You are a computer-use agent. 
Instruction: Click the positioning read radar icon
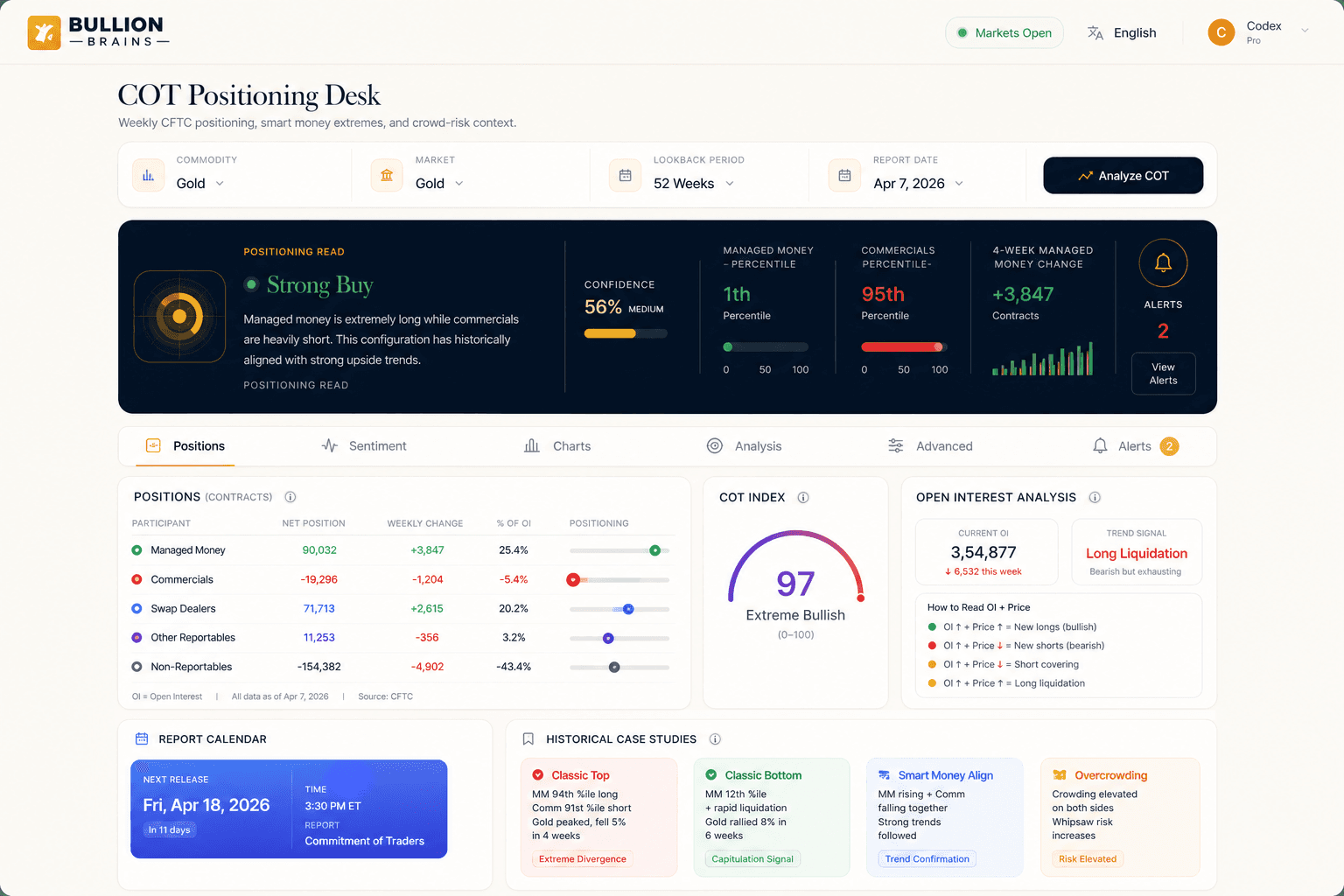pos(179,316)
